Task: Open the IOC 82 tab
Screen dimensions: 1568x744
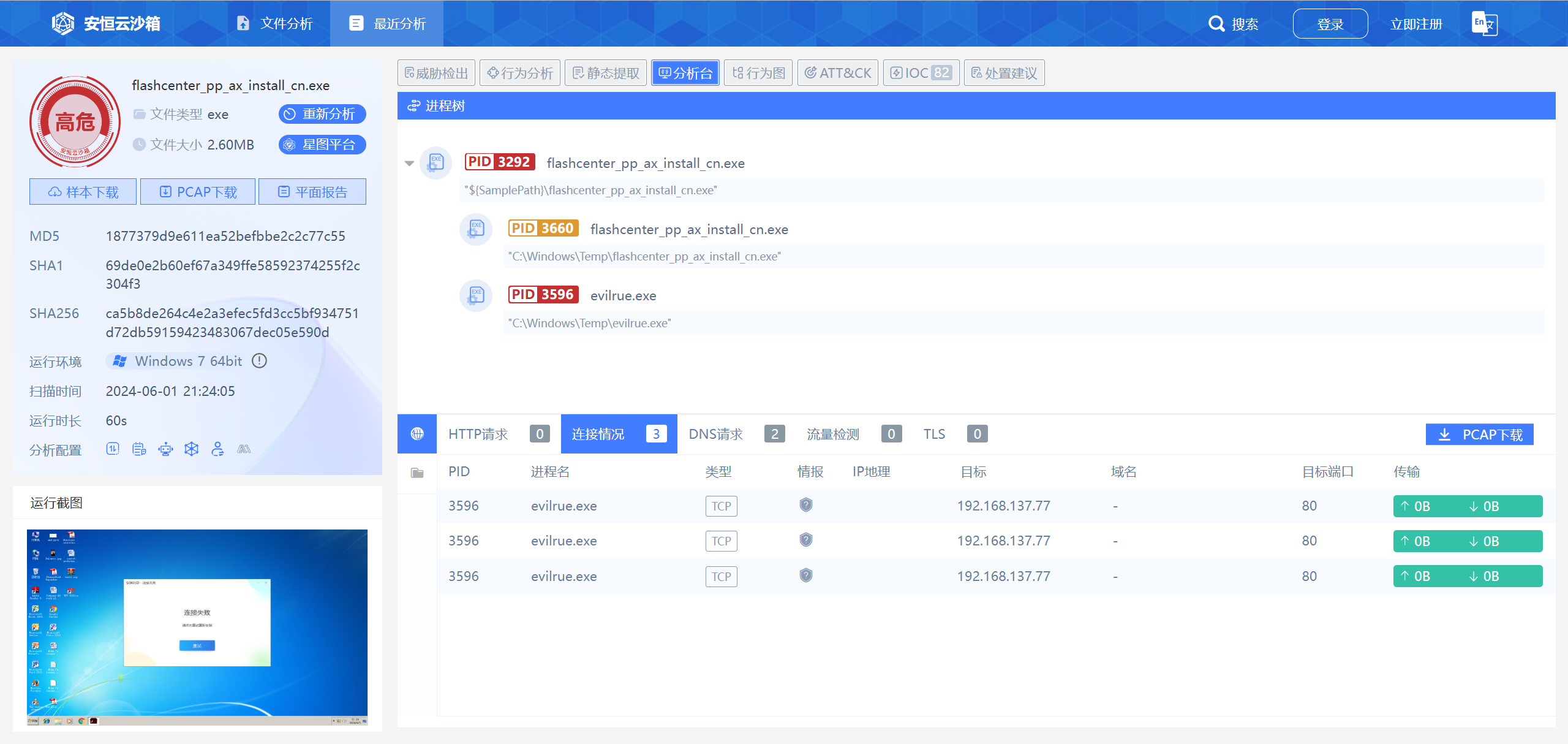Action: coord(921,73)
